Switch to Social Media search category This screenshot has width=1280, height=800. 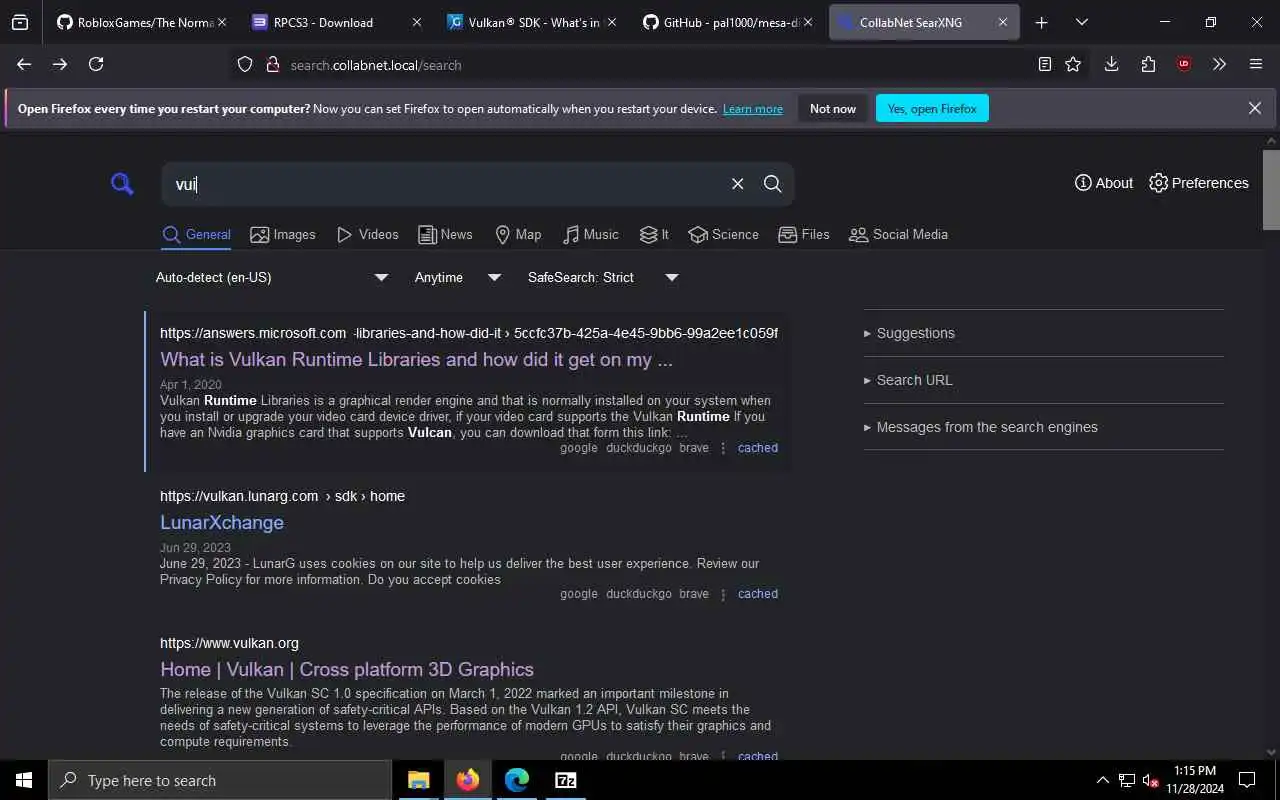[898, 234]
